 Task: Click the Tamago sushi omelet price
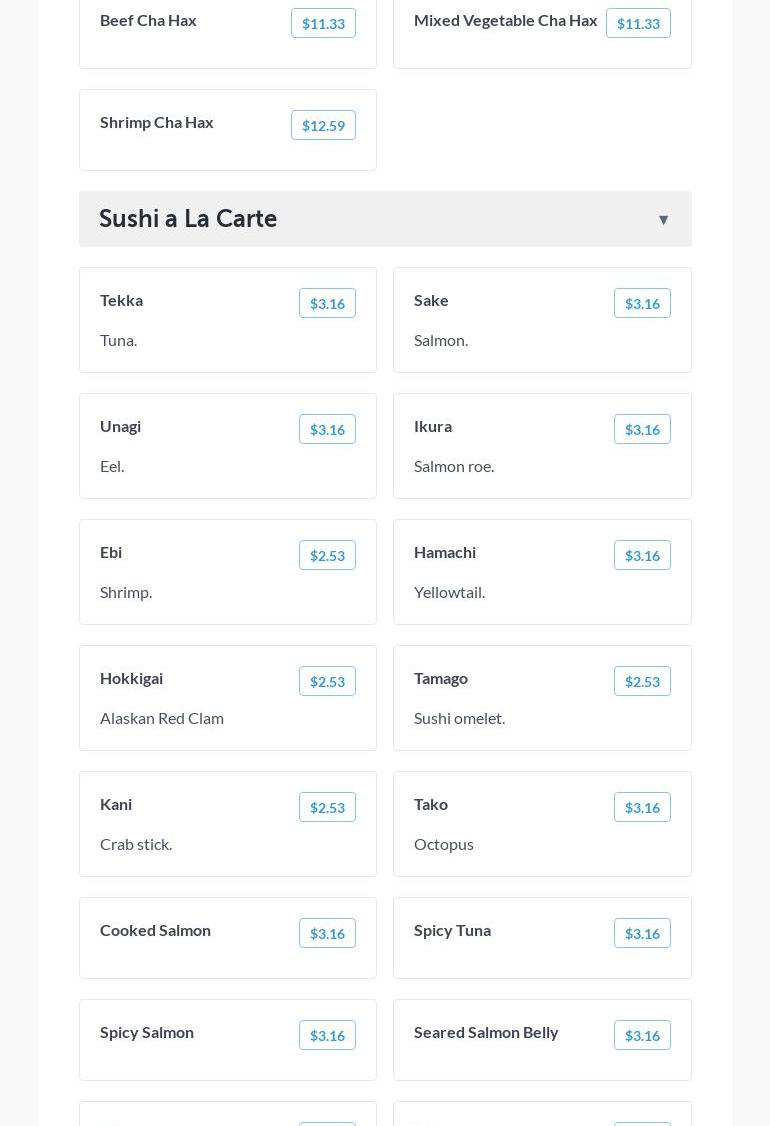click(642, 681)
